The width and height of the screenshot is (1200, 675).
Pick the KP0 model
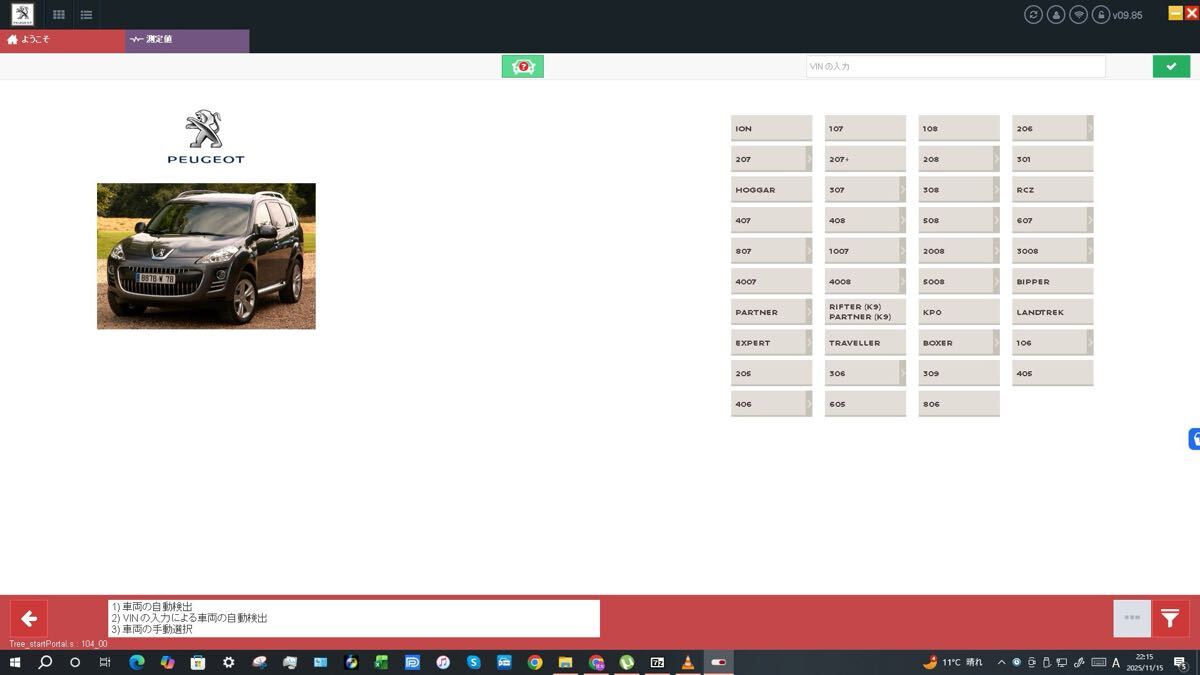(959, 312)
